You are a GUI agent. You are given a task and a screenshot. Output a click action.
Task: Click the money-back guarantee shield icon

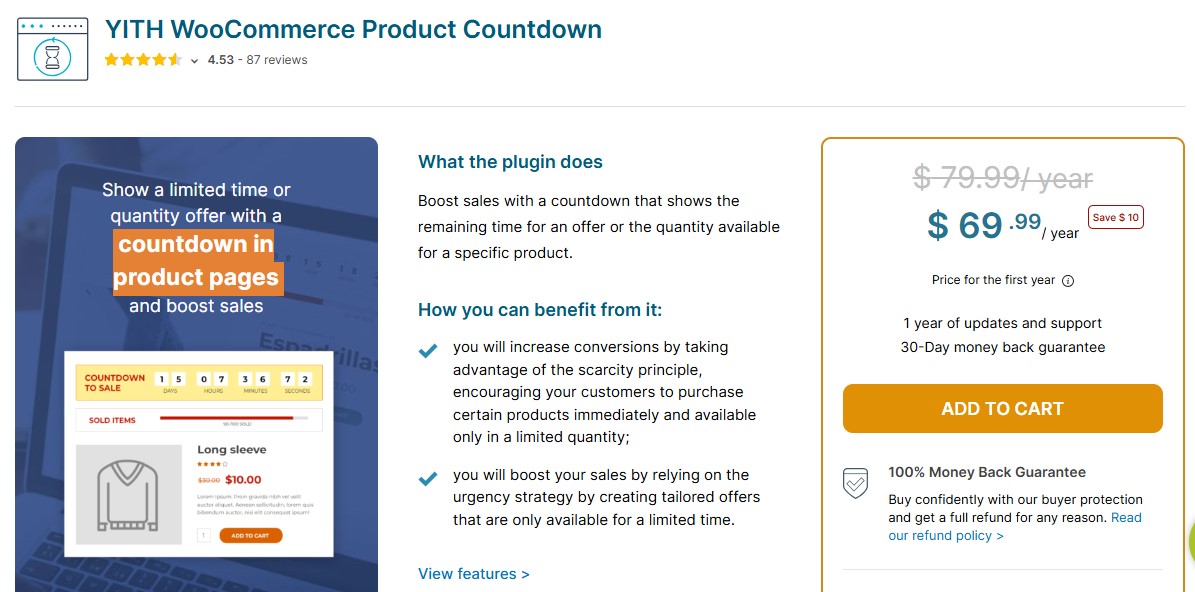pos(855,483)
